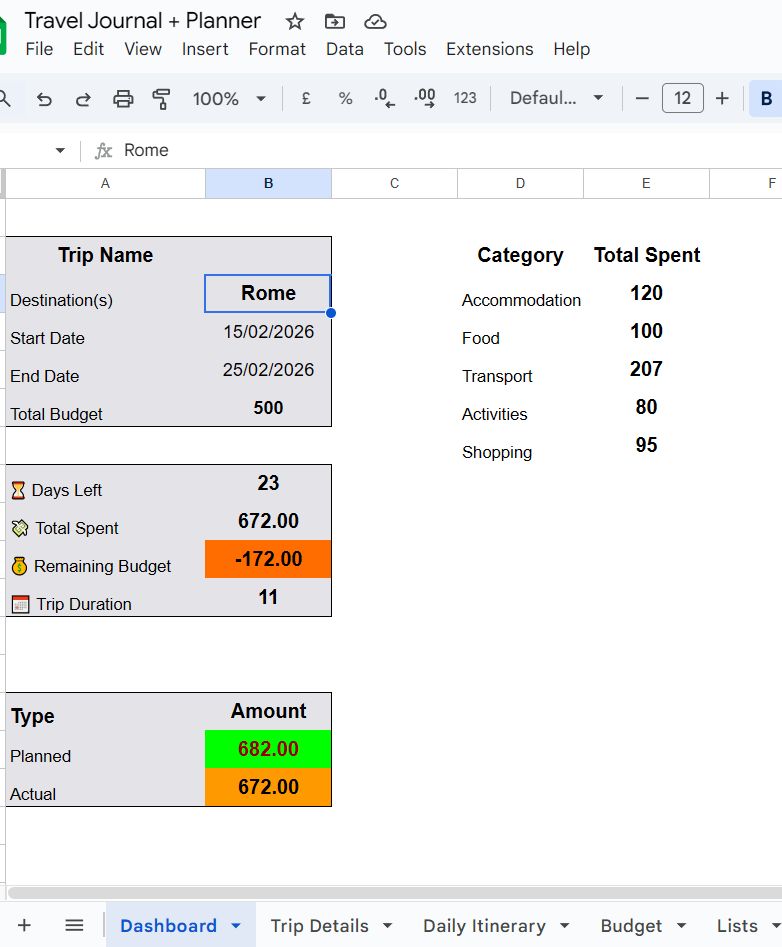Select column C header
This screenshot has width=782, height=947.
(x=394, y=184)
